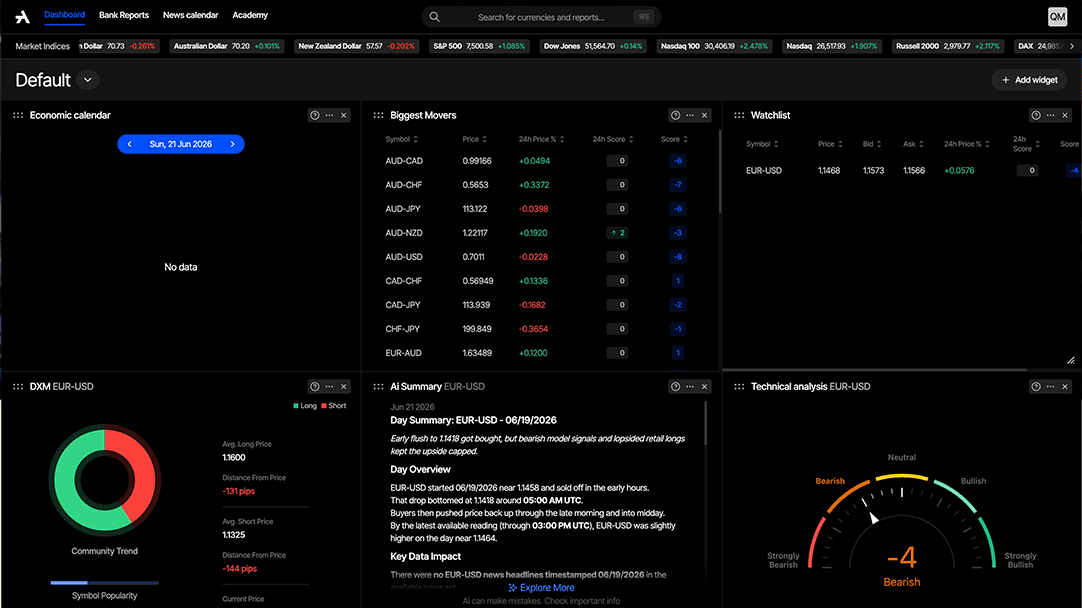Viewport: 1082px width, 608px height.
Task: Sort Watchlist by Symbol
Action: [763, 144]
